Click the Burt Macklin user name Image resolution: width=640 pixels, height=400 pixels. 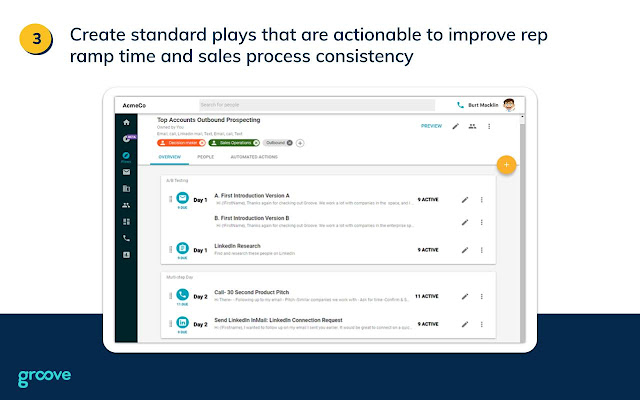[x=483, y=105]
